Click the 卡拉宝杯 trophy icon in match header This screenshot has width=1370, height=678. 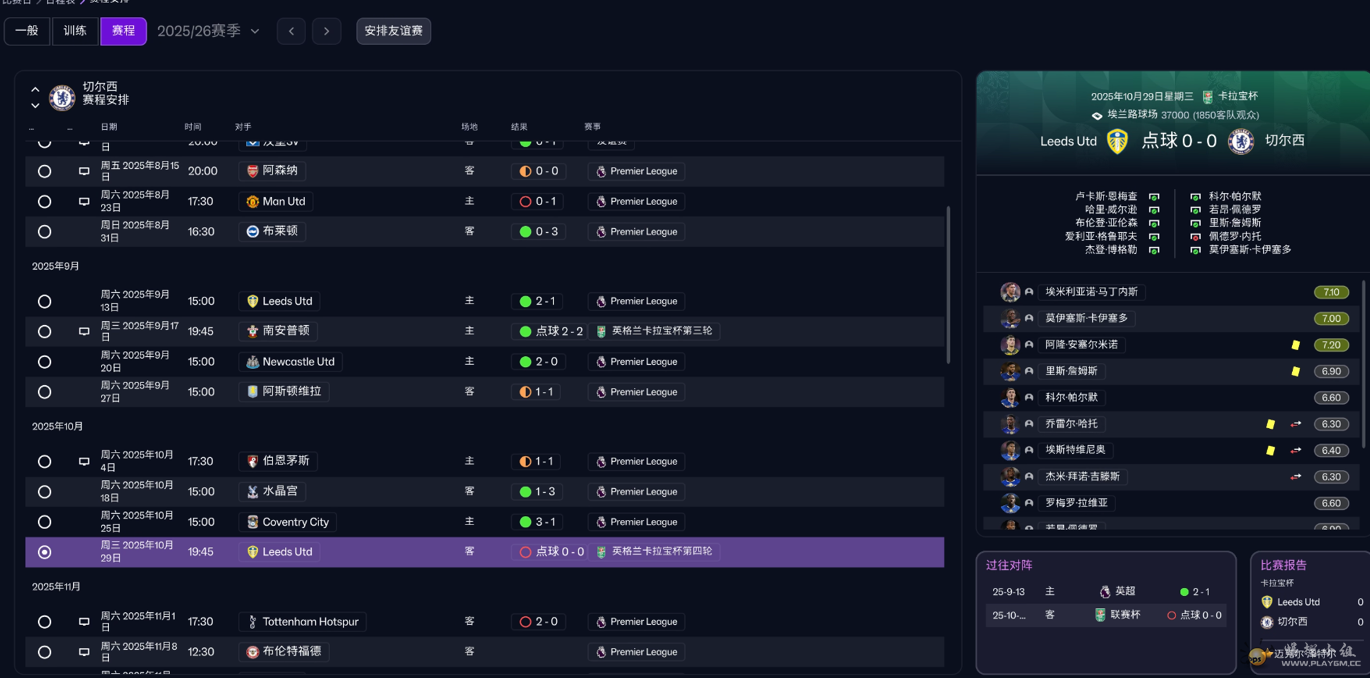[1207, 97]
